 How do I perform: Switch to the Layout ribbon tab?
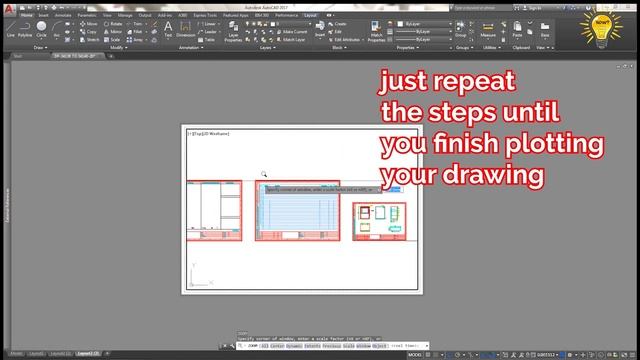tap(310, 16)
